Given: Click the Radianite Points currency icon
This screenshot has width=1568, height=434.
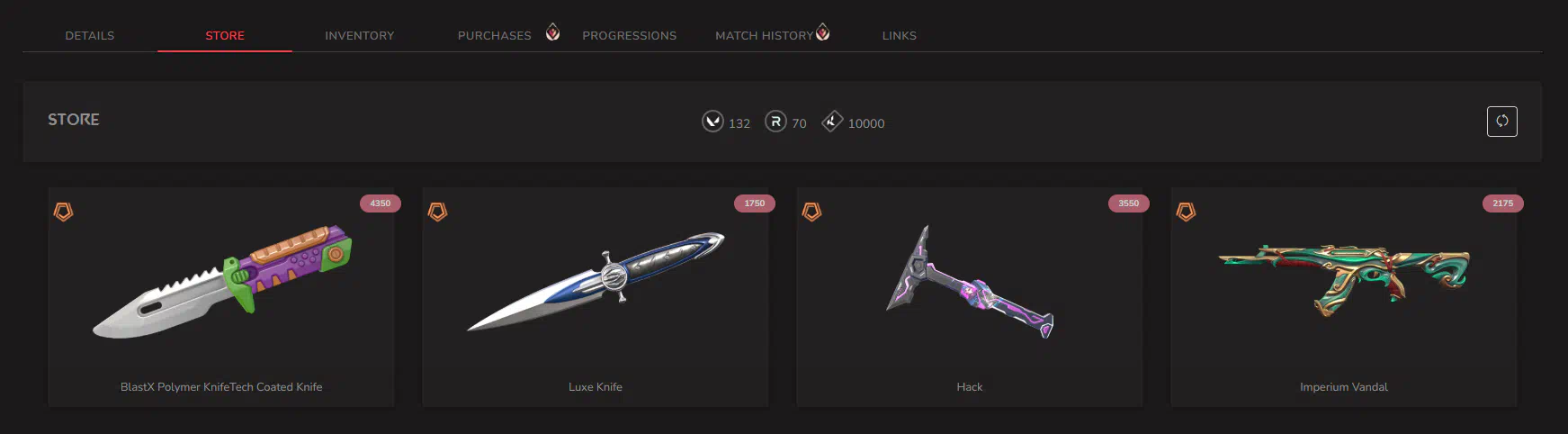Looking at the screenshot, I should pos(775,121).
